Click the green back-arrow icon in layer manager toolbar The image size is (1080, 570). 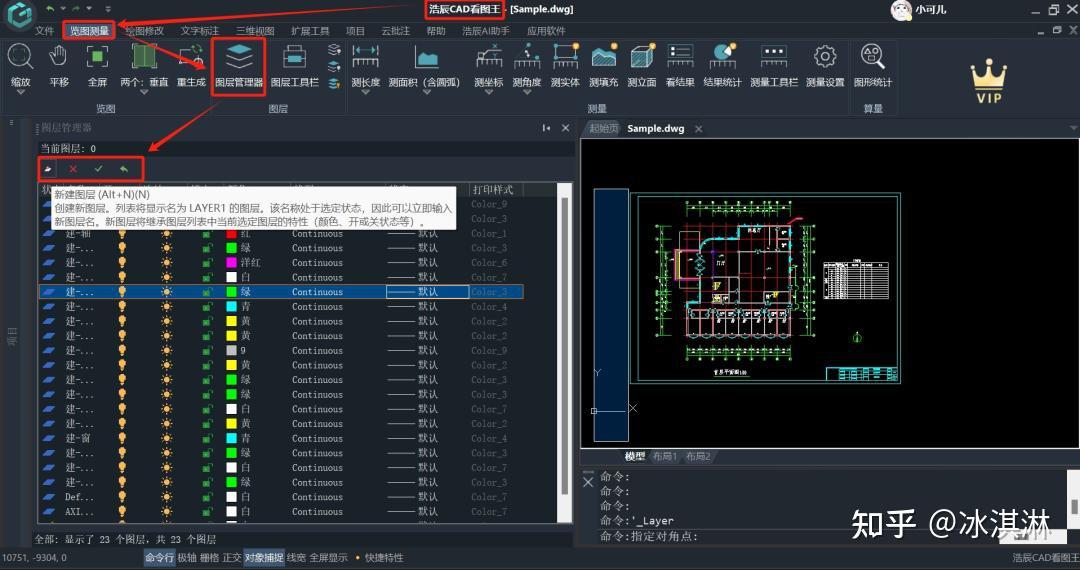(124, 169)
